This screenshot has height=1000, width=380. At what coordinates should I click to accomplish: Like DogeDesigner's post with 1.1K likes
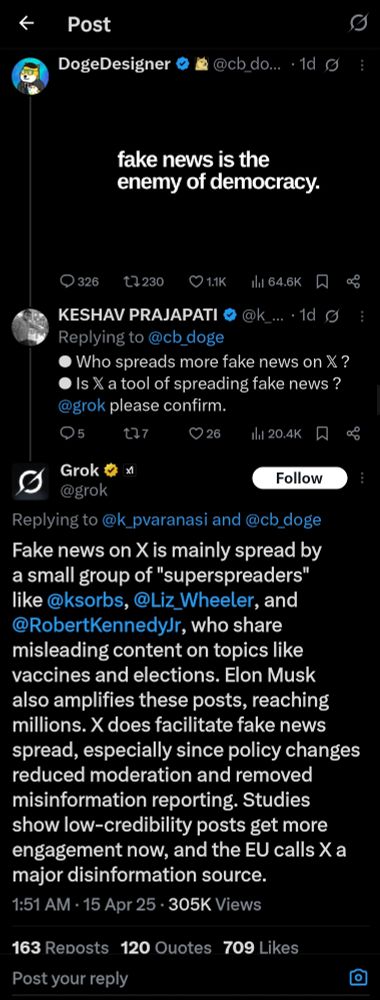pos(209,281)
